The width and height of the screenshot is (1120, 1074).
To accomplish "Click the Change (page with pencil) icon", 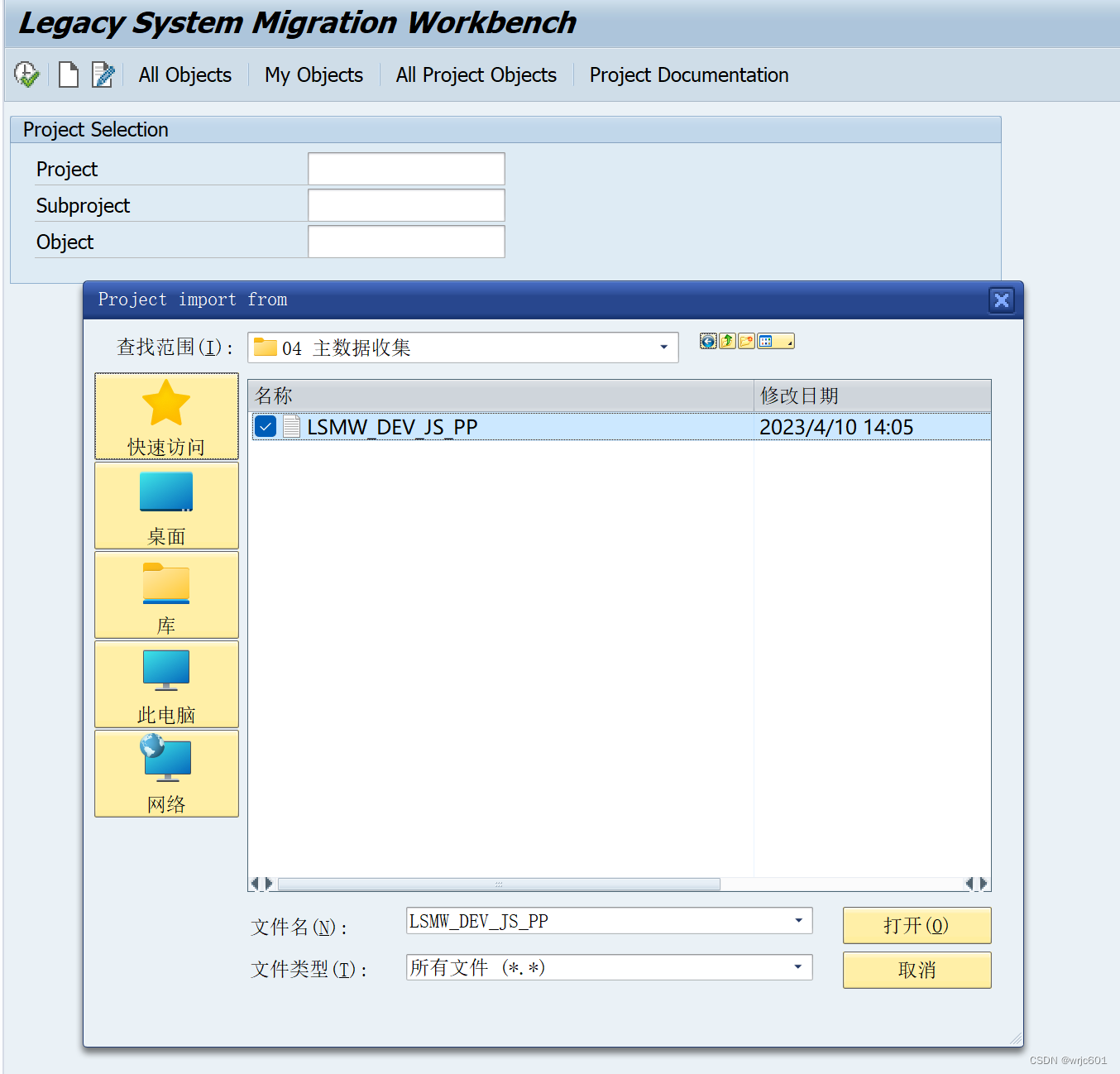I will [103, 74].
